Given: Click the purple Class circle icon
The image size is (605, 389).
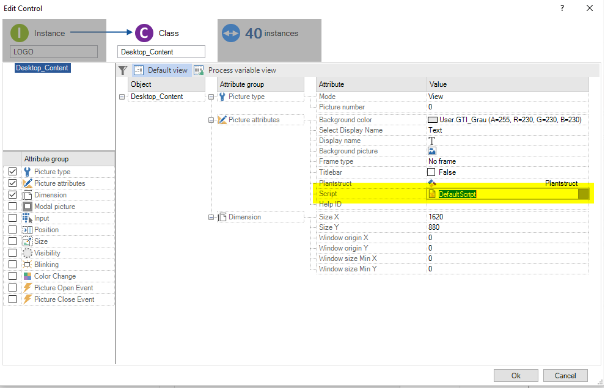Looking at the screenshot, I should point(144,33).
